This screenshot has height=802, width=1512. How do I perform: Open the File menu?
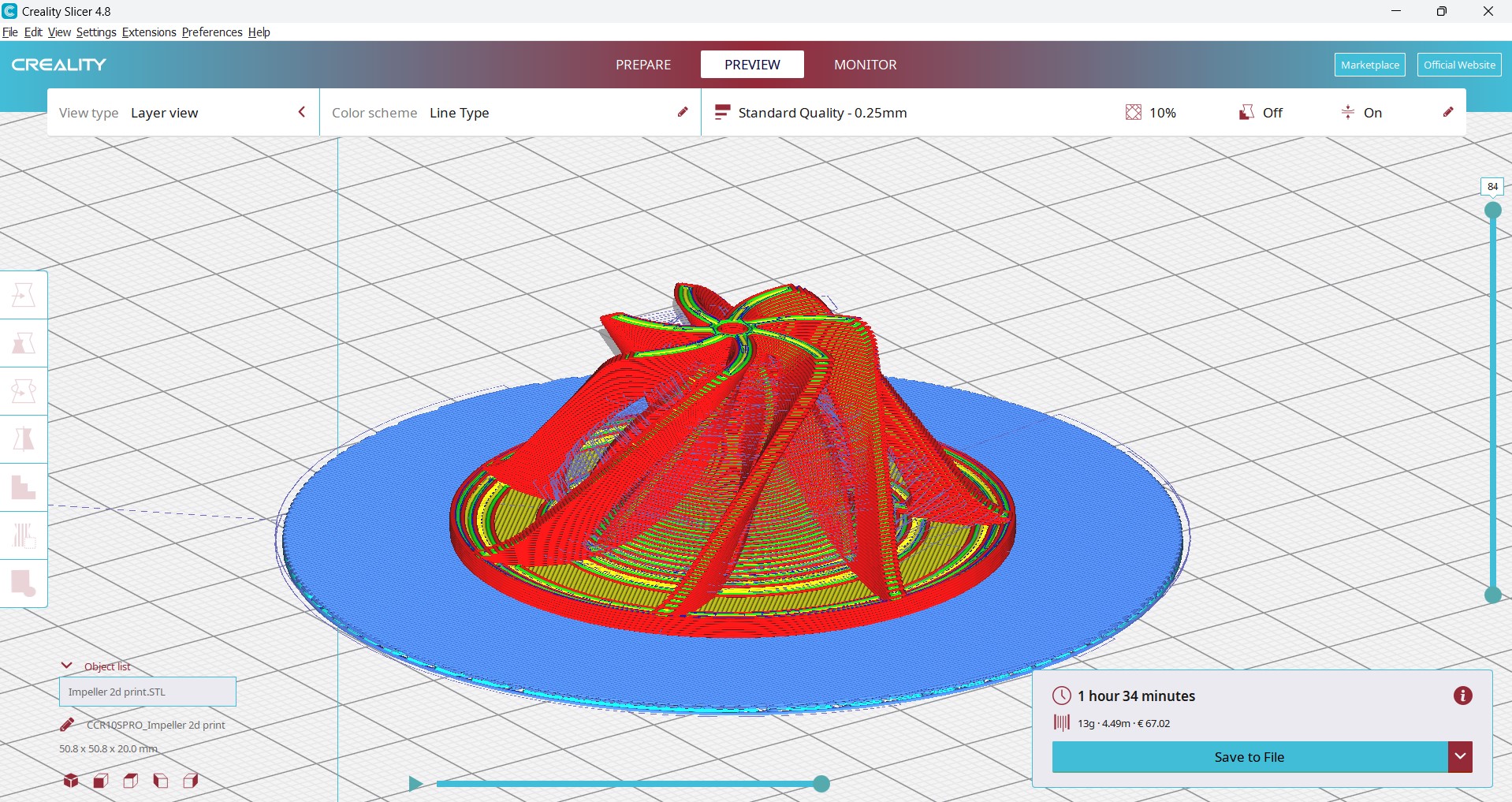pyautogui.click(x=9, y=32)
